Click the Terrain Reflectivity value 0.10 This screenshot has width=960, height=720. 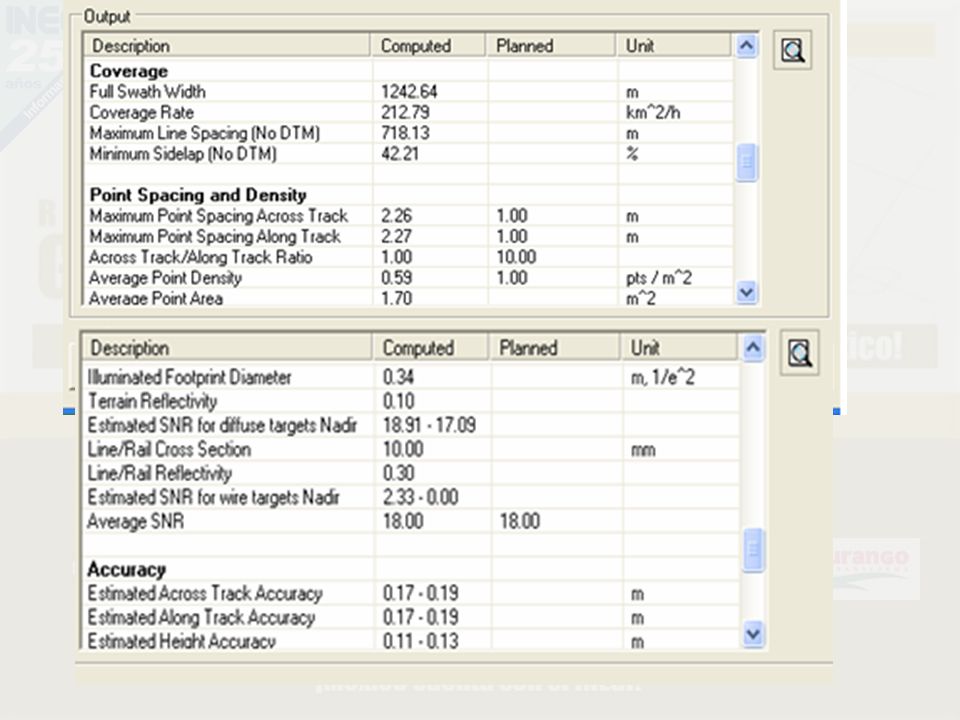399,401
